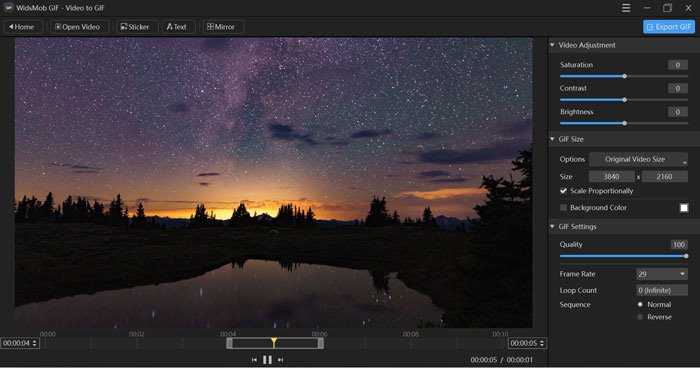Screen dimensions: 700x368
Task: Go back with the Home button
Action: pyautogui.click(x=21, y=27)
